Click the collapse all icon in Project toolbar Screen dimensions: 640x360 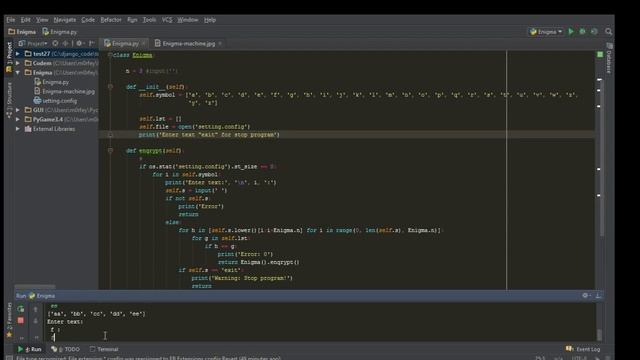[65, 43]
